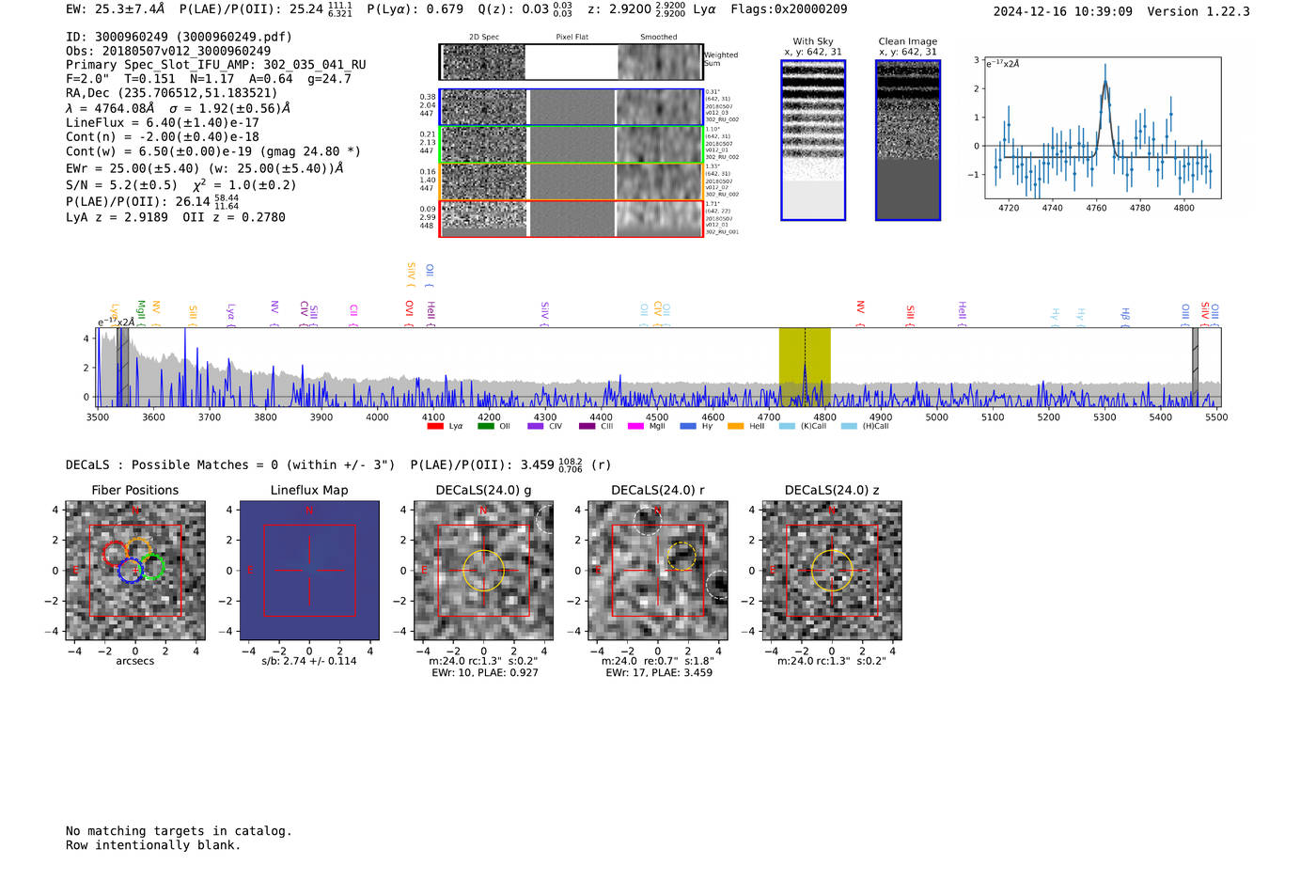Click the red Lyα legend swatch

tap(434, 426)
